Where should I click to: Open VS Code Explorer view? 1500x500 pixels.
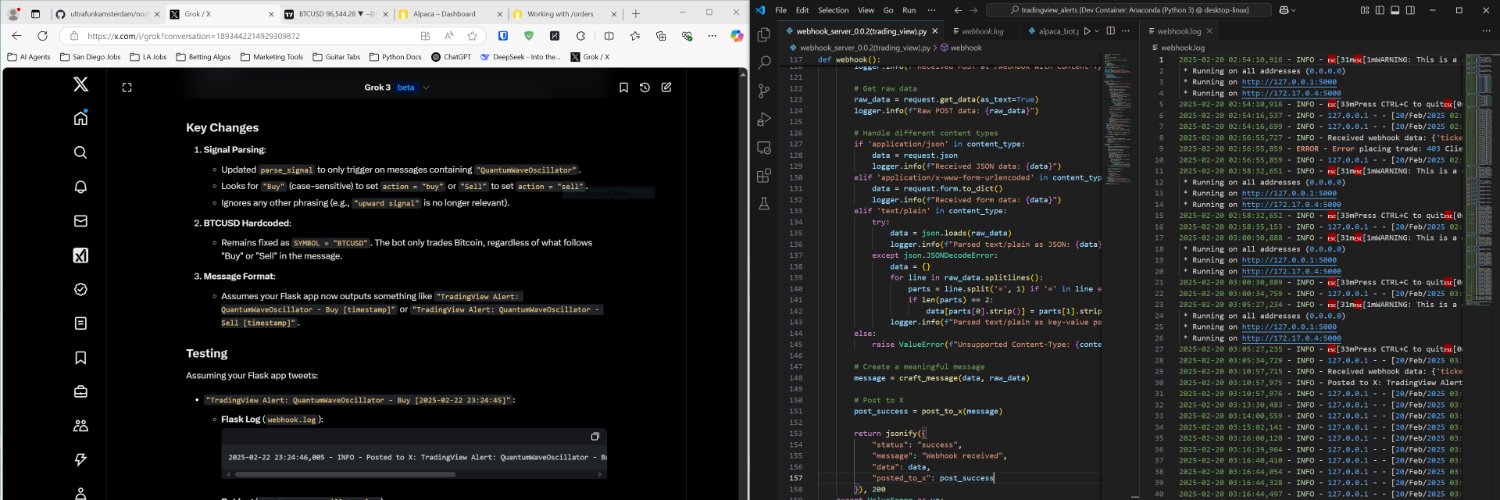764,35
